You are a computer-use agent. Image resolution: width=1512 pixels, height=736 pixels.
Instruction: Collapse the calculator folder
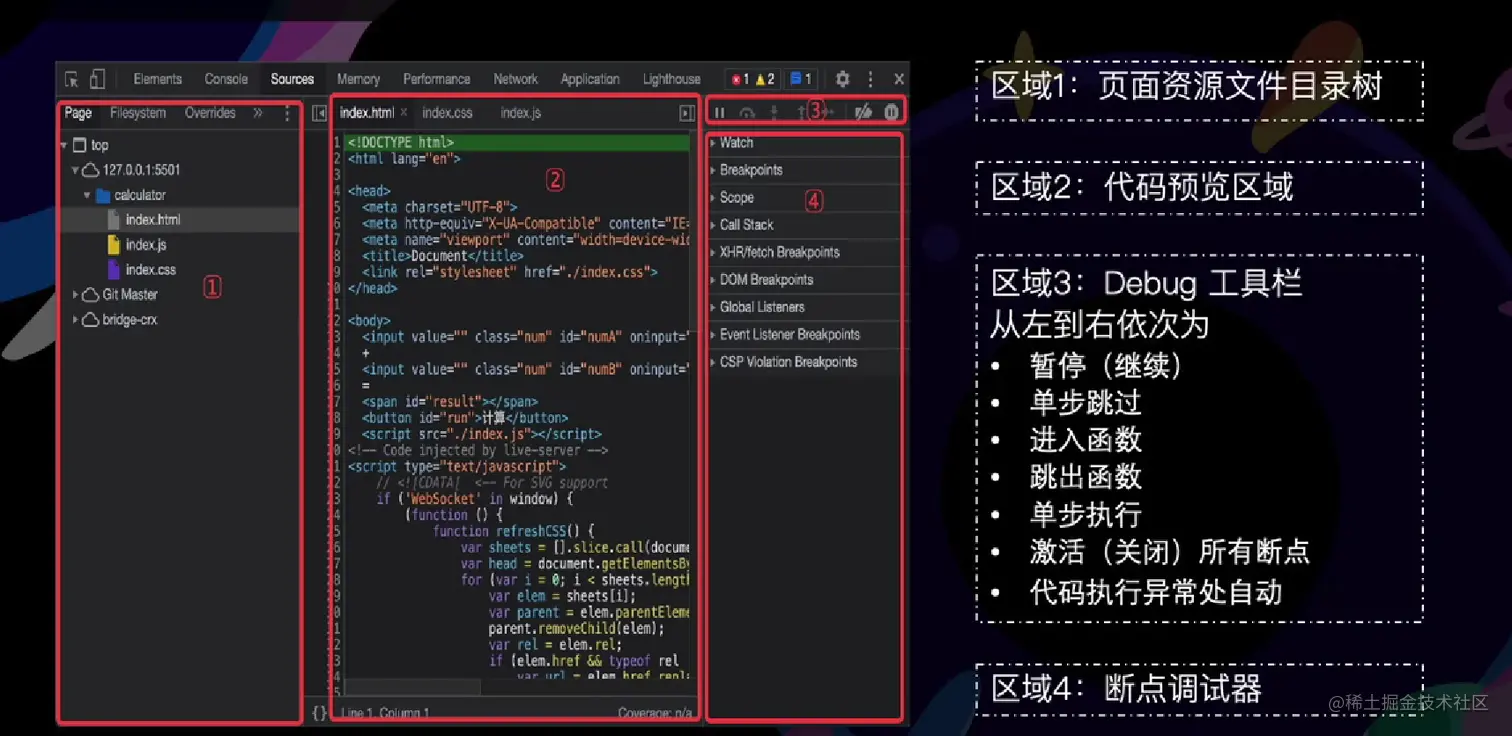[x=87, y=195]
